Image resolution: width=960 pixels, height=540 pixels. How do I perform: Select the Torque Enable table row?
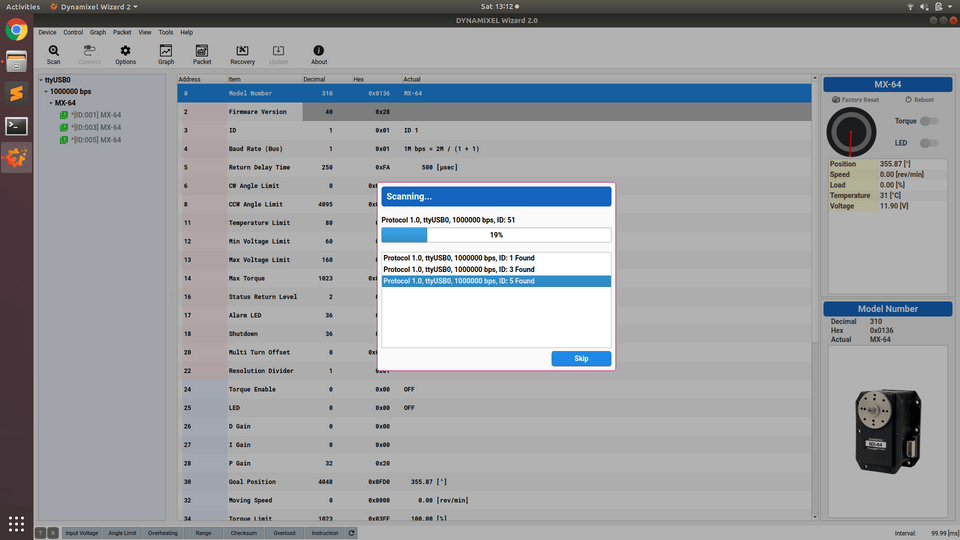tap(494, 389)
